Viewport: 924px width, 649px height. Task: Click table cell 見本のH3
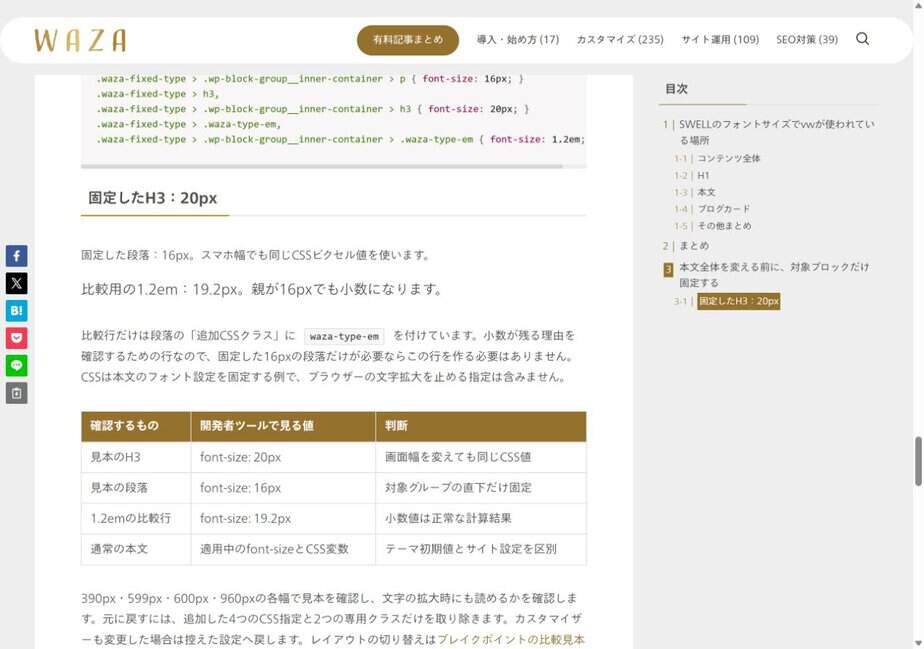[x=136, y=457]
